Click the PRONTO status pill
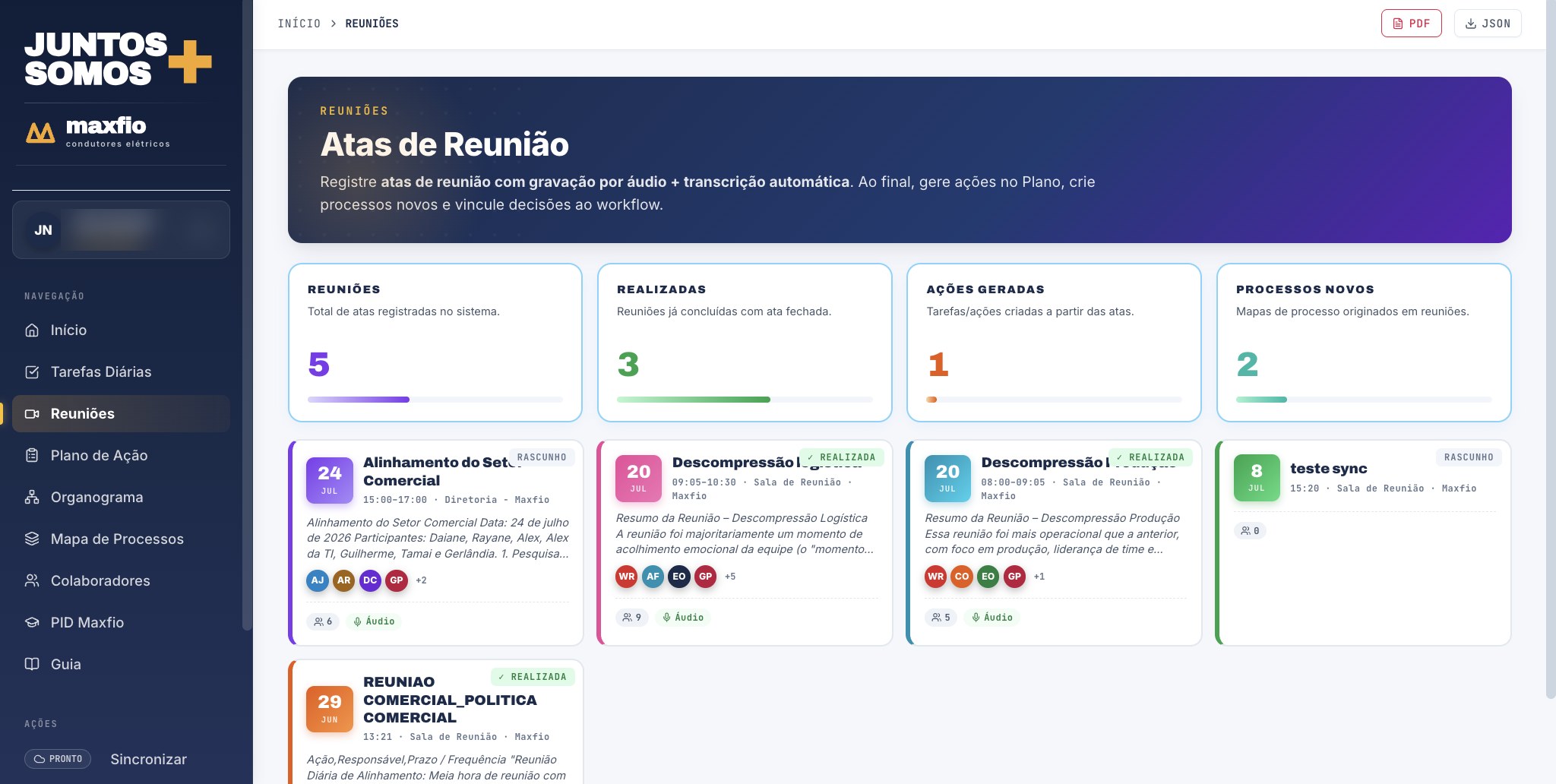Viewport: 1556px width, 784px height. point(58,759)
